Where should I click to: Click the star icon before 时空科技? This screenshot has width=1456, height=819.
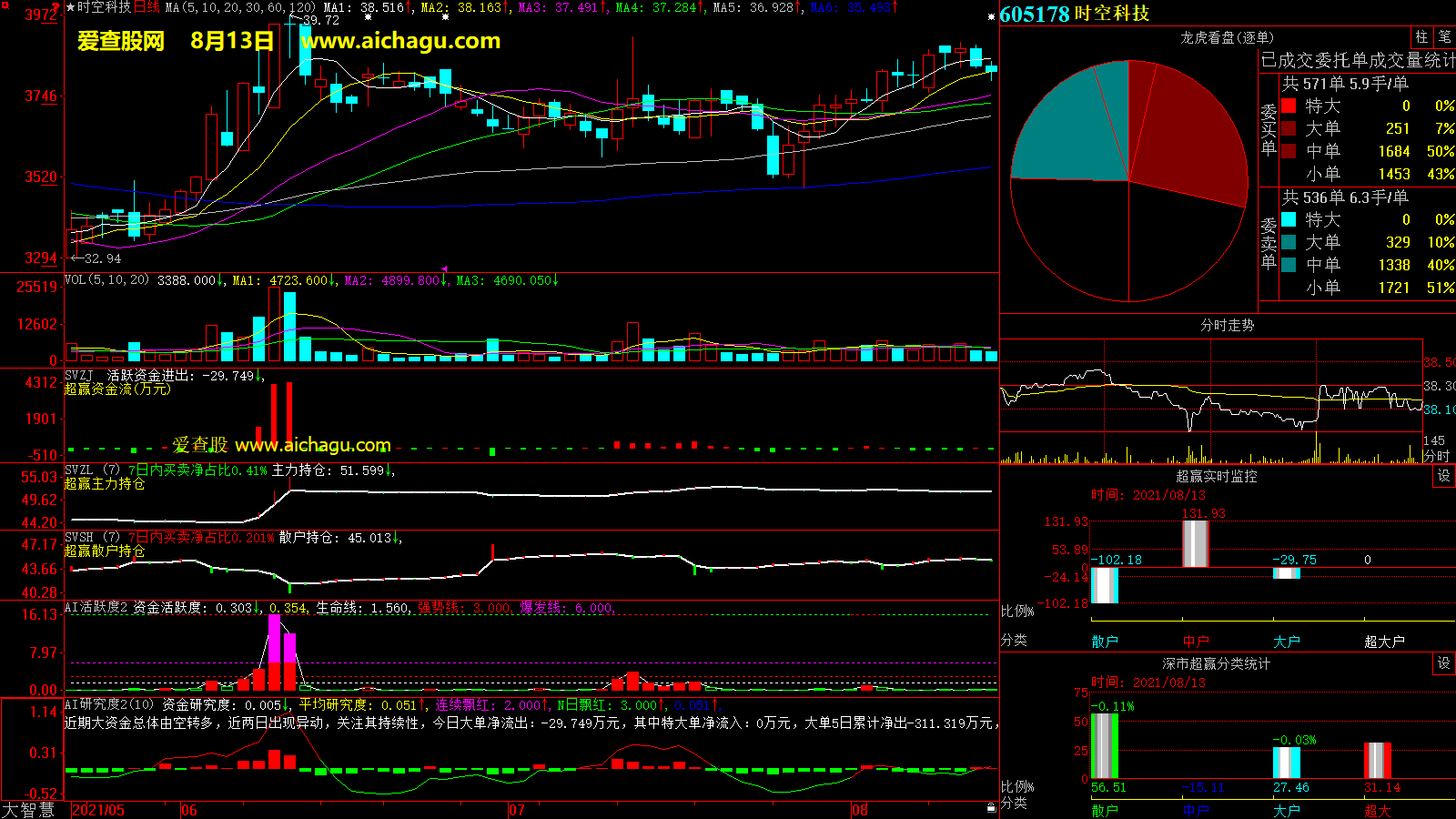click(x=71, y=7)
